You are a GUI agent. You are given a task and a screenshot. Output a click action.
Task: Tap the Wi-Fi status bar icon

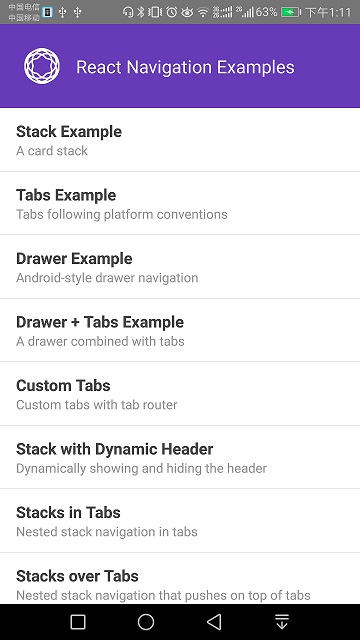tap(202, 12)
